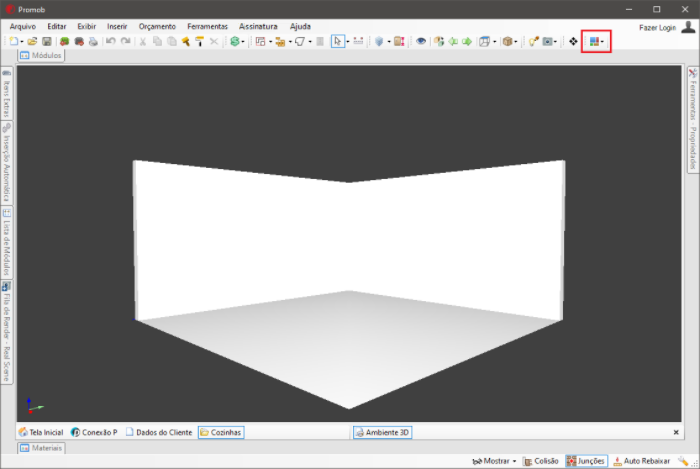
Task: Open the Inserir menu
Action: point(117,26)
